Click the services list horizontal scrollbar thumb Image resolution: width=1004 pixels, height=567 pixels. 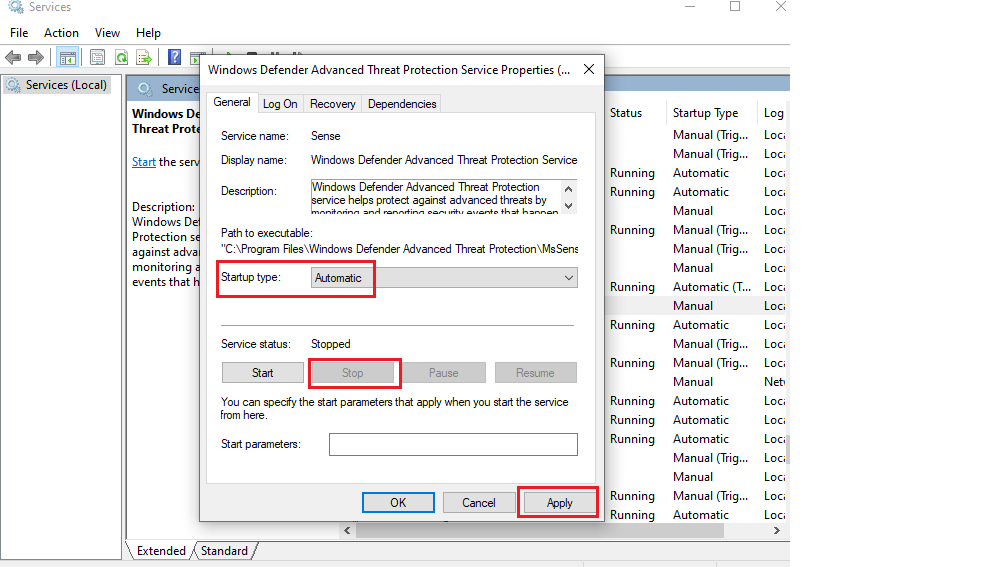pos(540,531)
